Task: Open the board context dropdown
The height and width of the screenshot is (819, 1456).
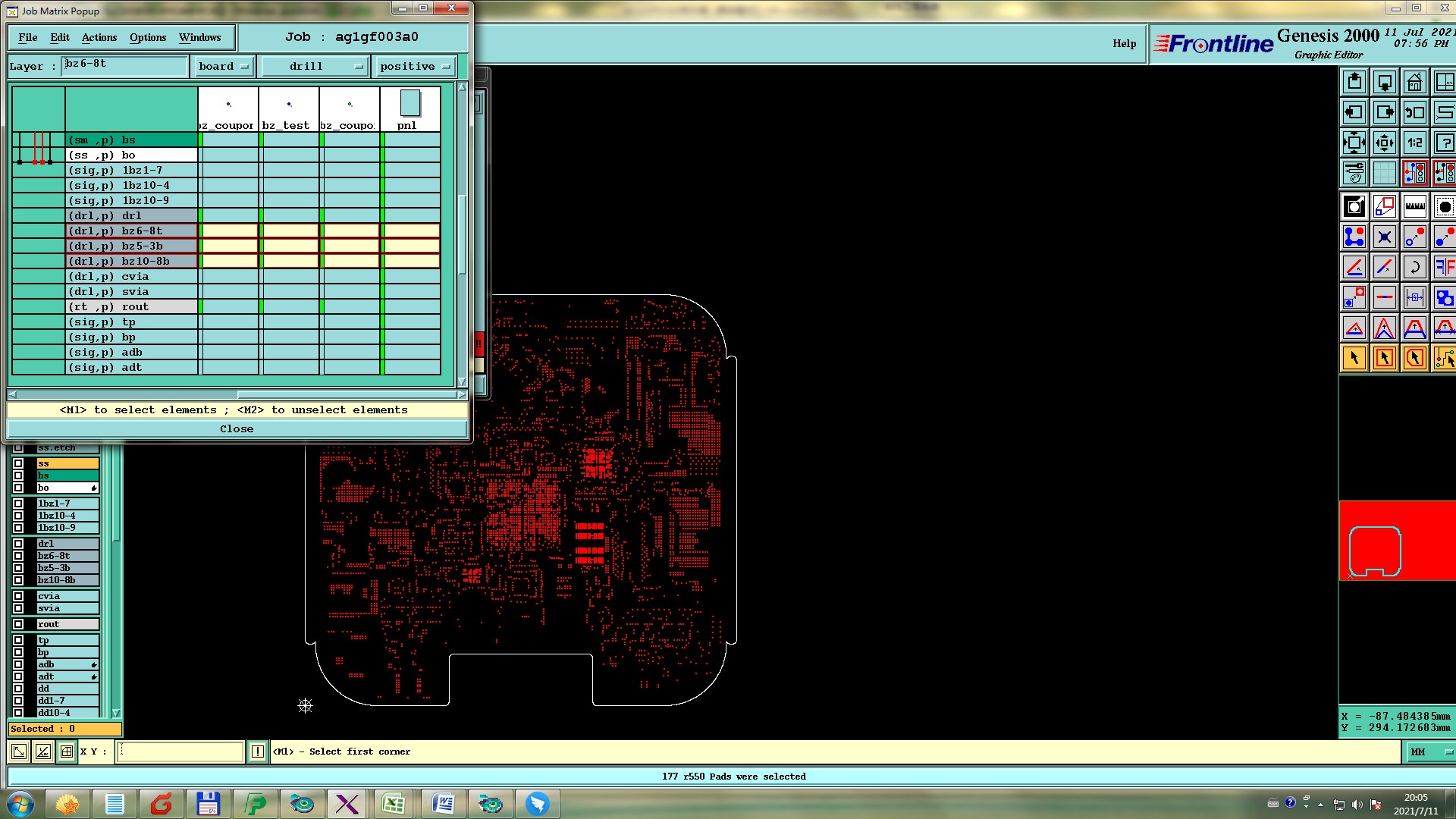Action: pyautogui.click(x=223, y=67)
